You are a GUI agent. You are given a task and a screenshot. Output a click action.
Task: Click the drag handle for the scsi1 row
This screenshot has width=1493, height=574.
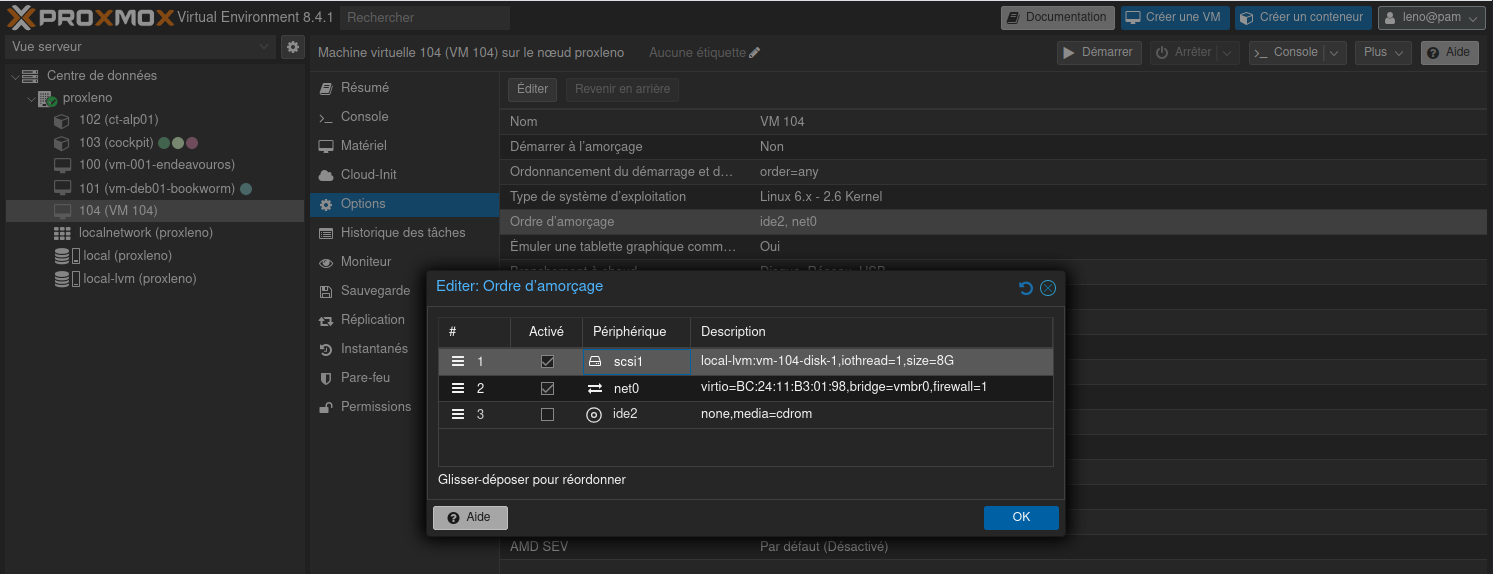458,361
